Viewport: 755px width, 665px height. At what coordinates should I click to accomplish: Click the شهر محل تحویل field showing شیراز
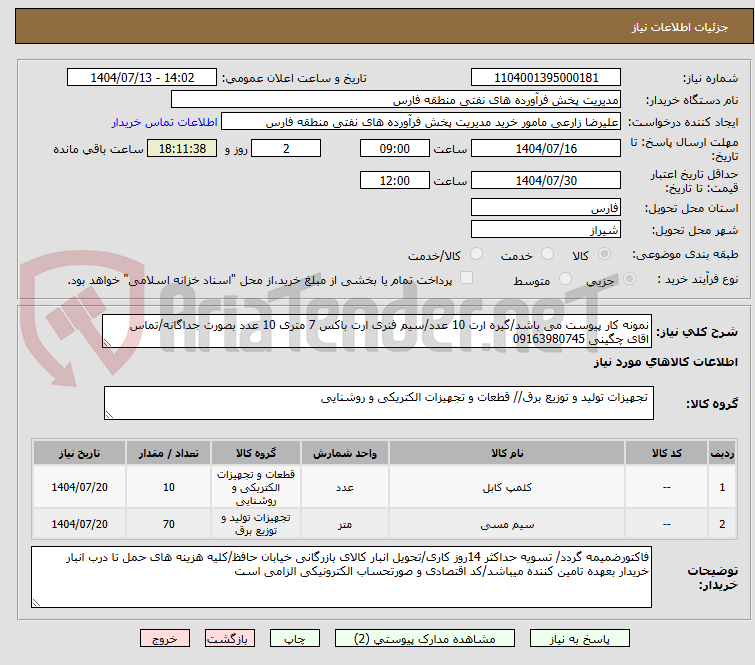tap(545, 230)
